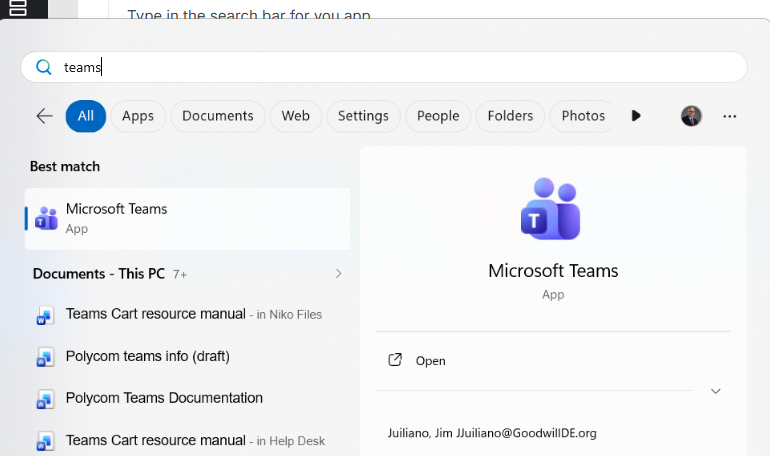Click the large Microsoft Teams logo

coord(552,209)
